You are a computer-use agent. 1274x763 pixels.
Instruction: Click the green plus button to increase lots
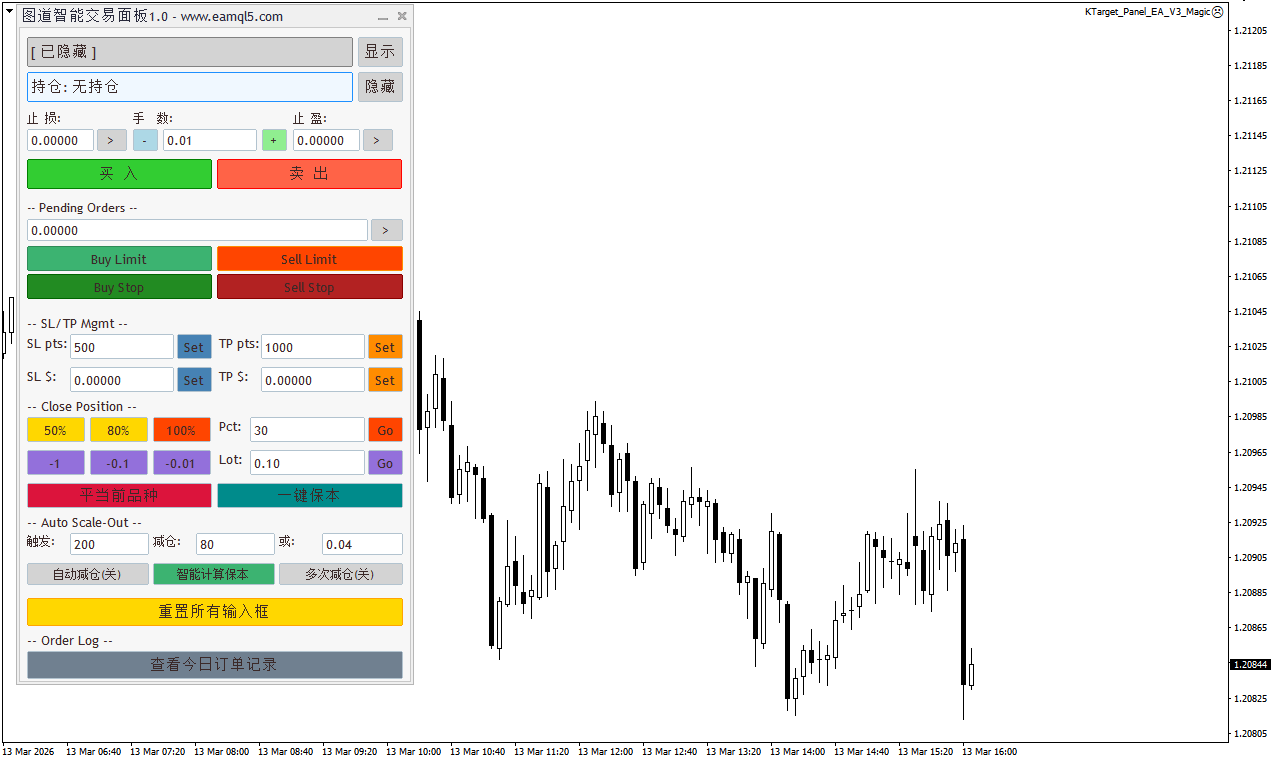click(274, 141)
